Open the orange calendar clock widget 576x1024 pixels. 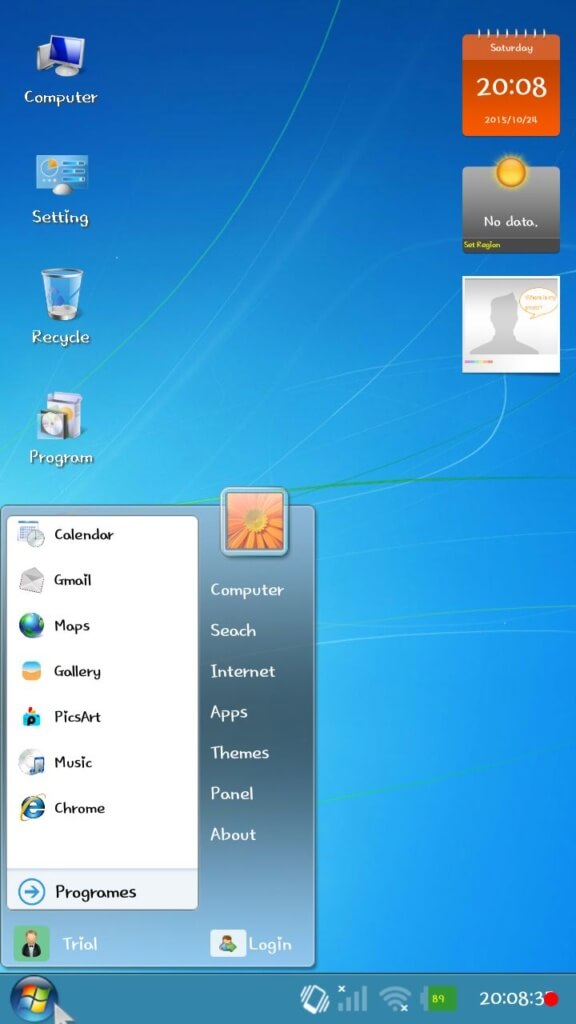(x=511, y=84)
